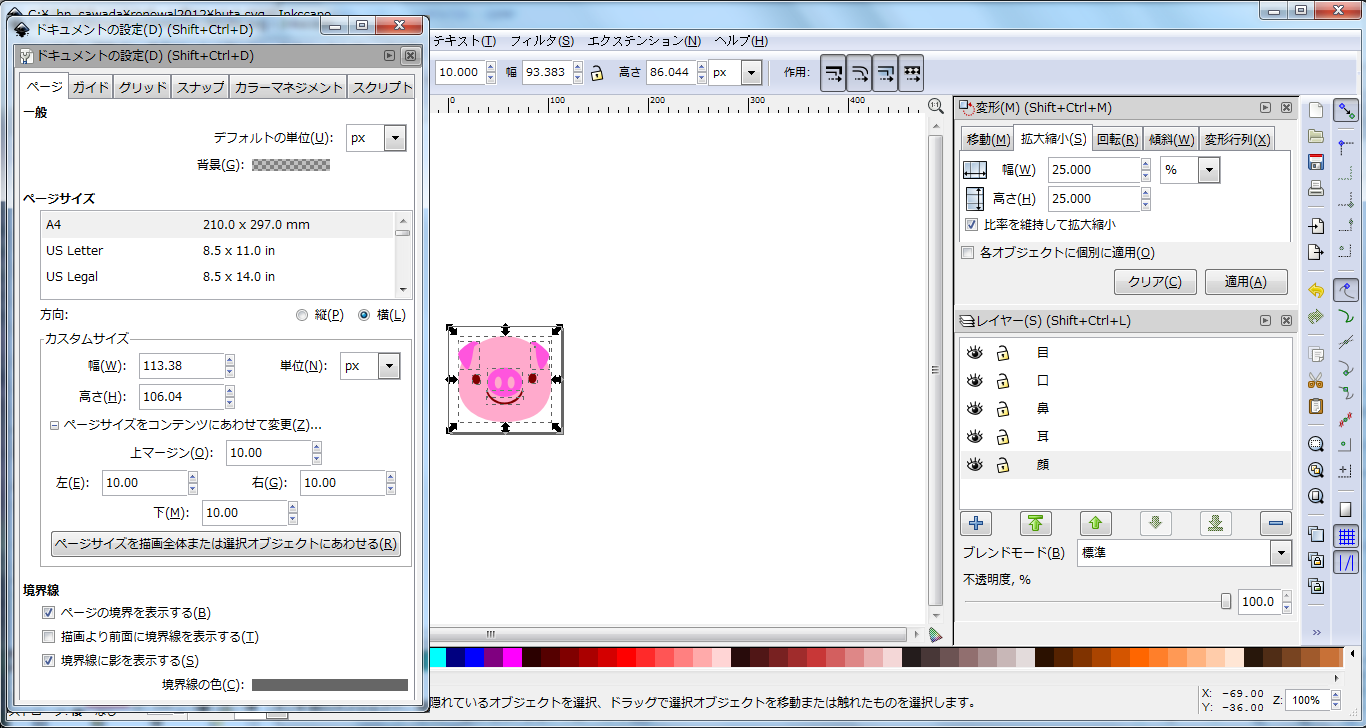Select the 縦(P) orientation radio button
The image size is (1366, 728).
302,315
